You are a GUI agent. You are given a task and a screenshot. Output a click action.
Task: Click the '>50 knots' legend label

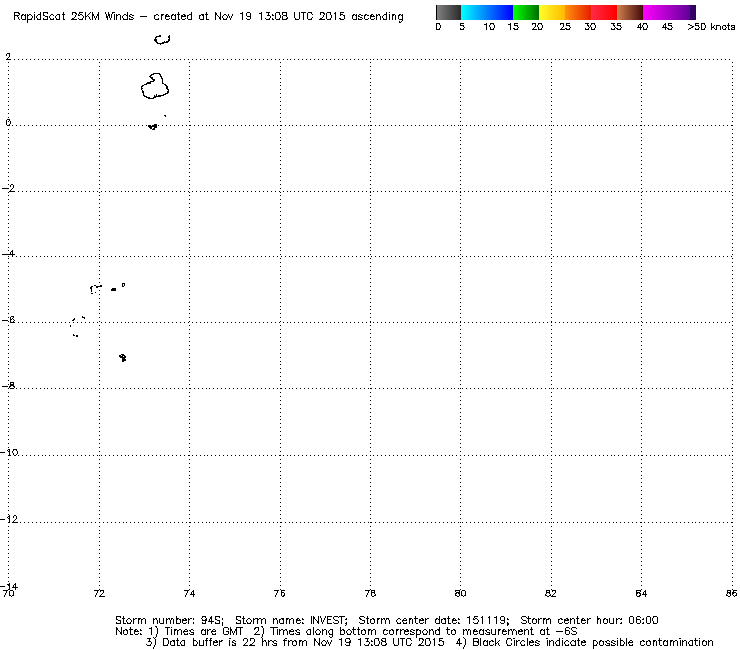pyautogui.click(x=711, y=27)
